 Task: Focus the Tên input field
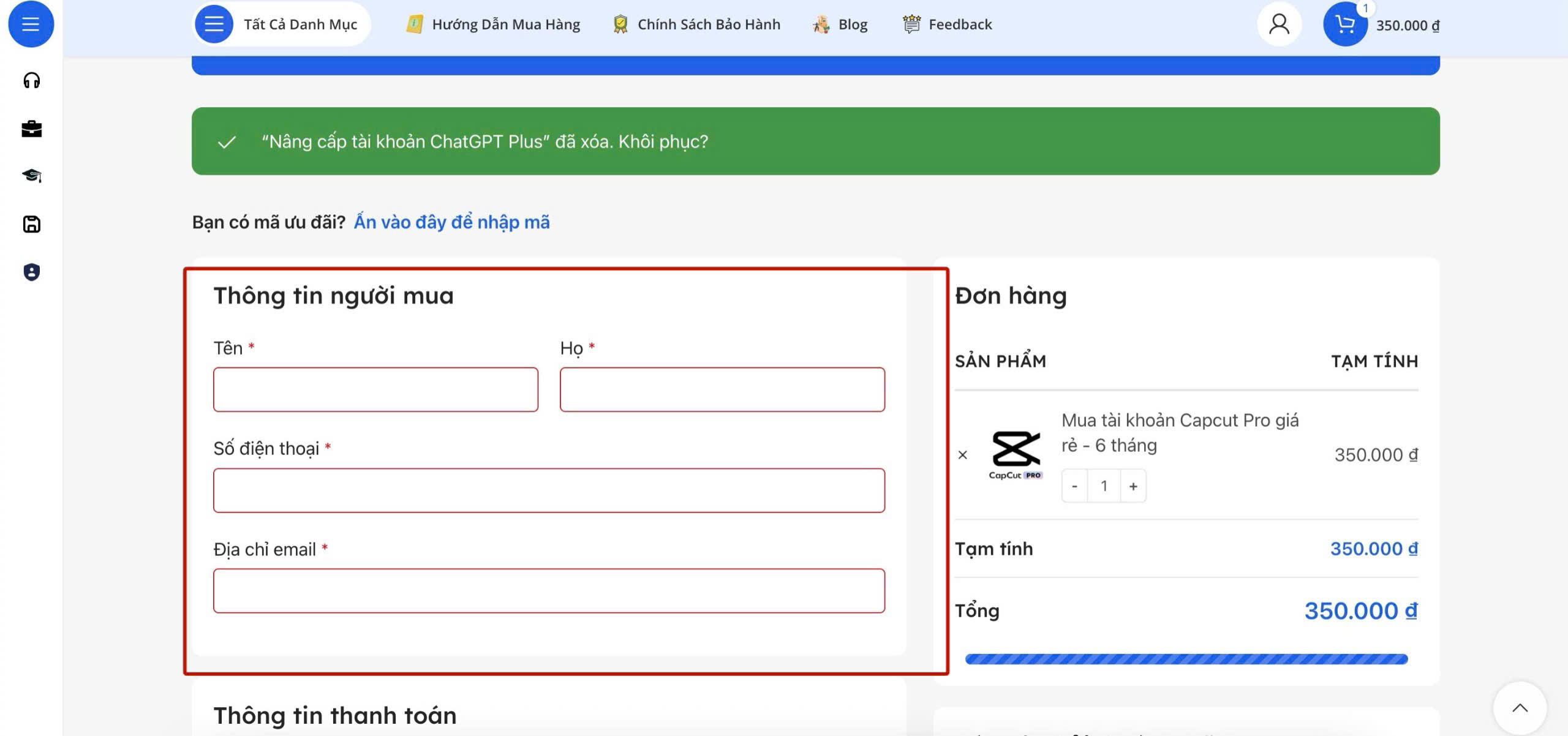(375, 389)
